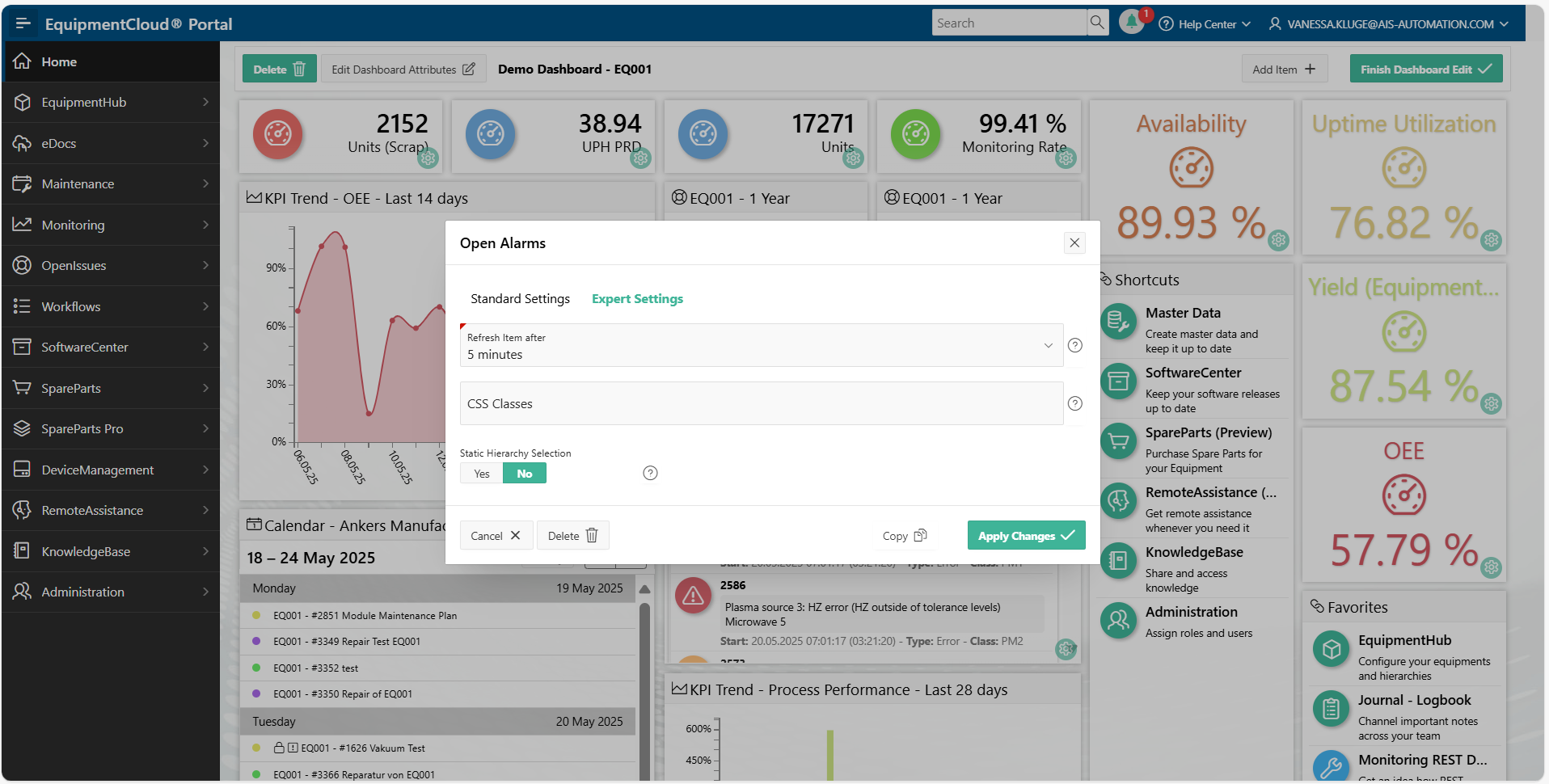This screenshot has height=784, width=1549.
Task: Select calendar entry #2851 Module Maintenance Plan
Action: [x=437, y=615]
